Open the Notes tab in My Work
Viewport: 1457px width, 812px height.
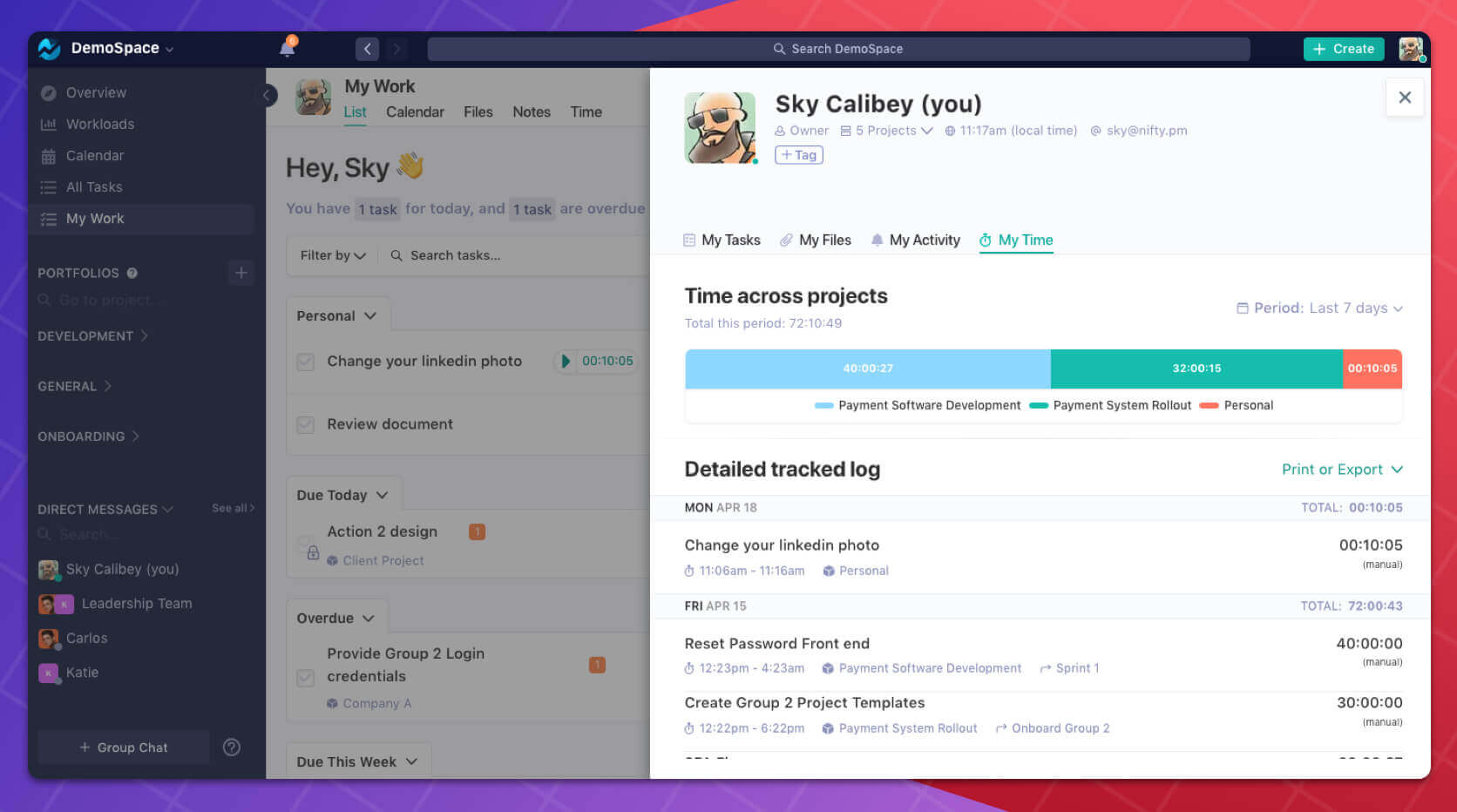[x=531, y=112]
